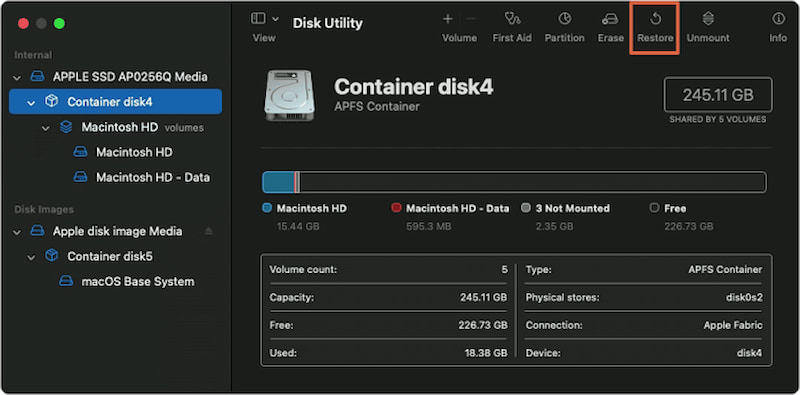Image resolution: width=800 pixels, height=395 pixels.
Task: Run First Aid on the disk
Action: coord(512,28)
